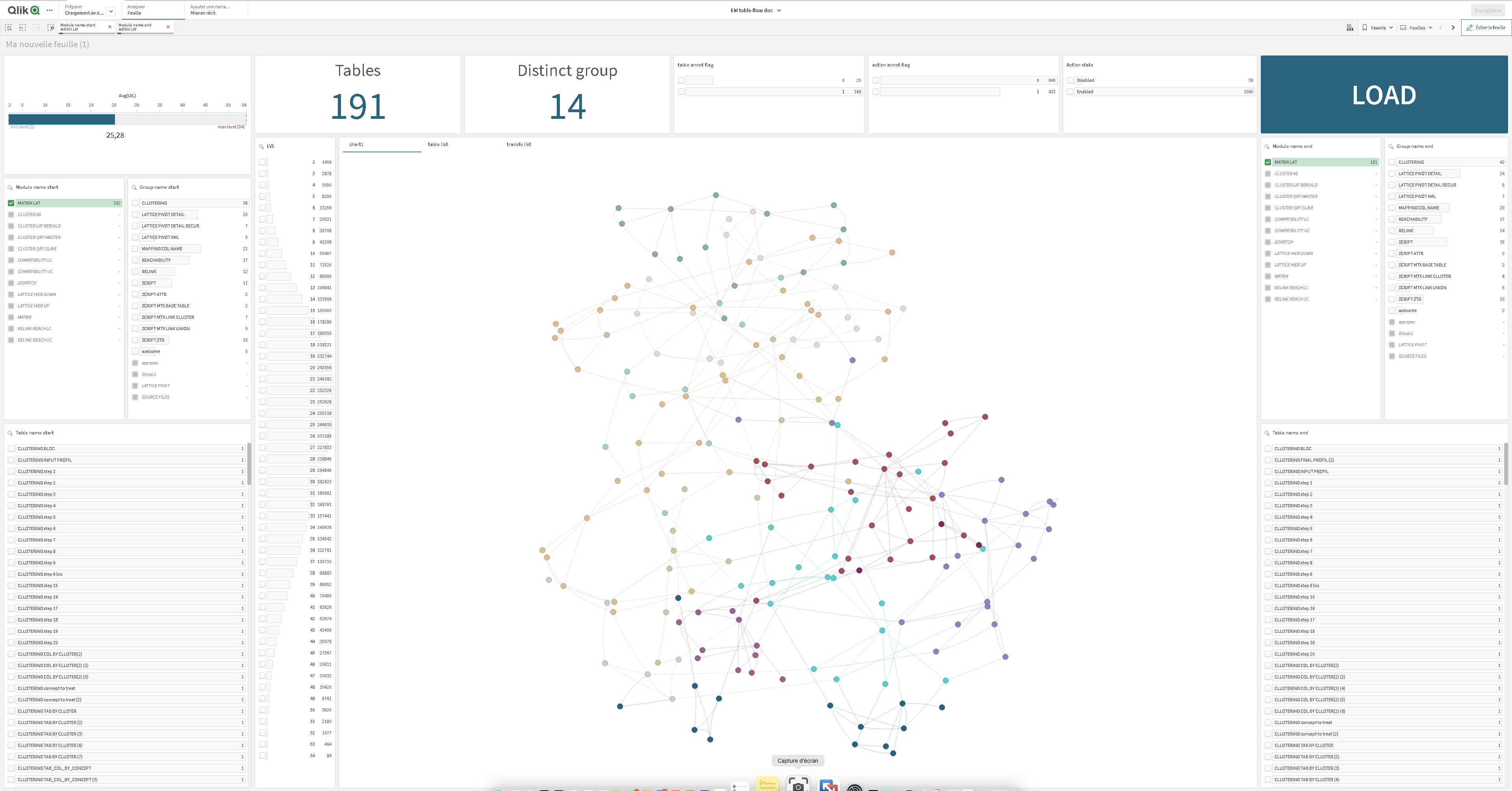1512x791 pixels.
Task: Open the app title dropdown
Action: pyautogui.click(x=756, y=11)
